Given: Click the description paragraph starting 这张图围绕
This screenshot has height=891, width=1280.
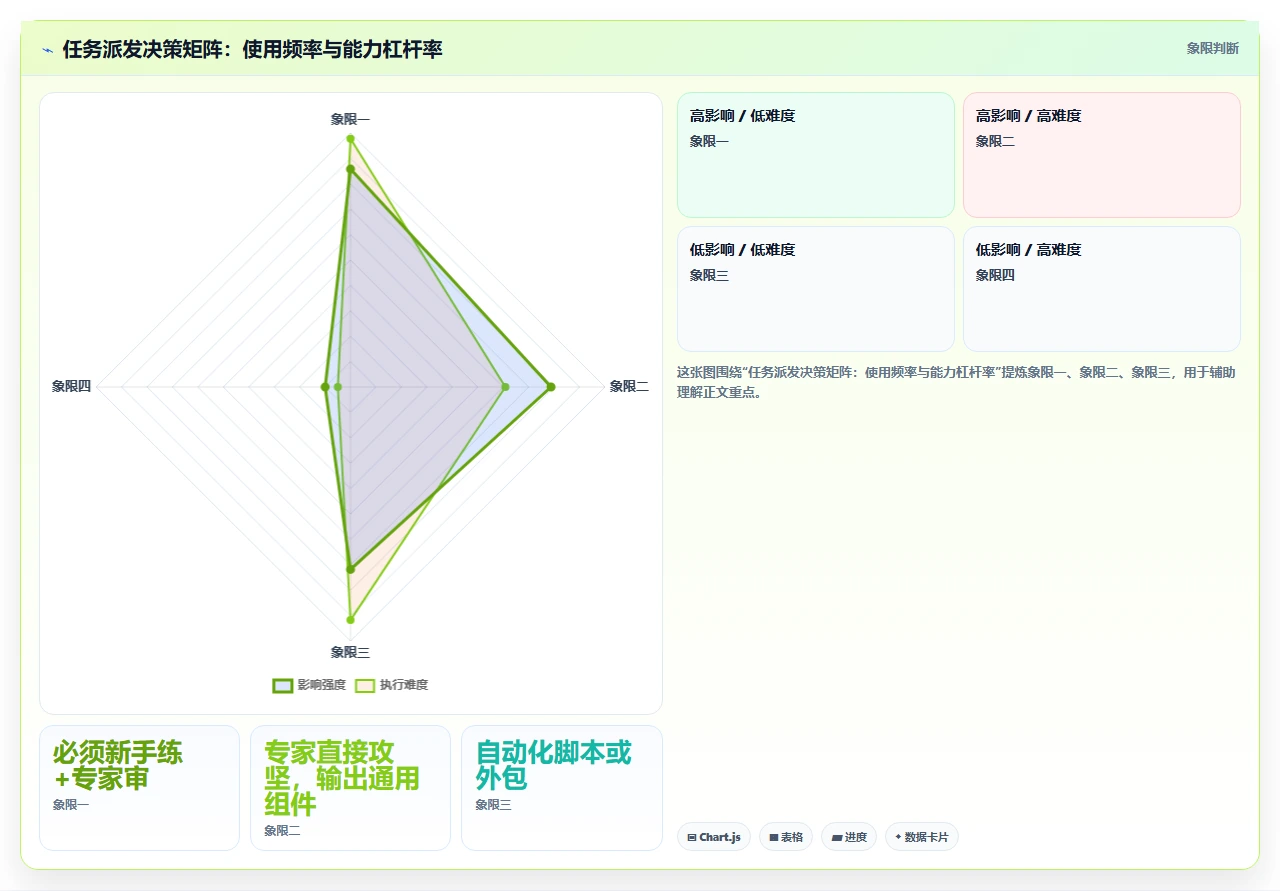Looking at the screenshot, I should [956, 382].
